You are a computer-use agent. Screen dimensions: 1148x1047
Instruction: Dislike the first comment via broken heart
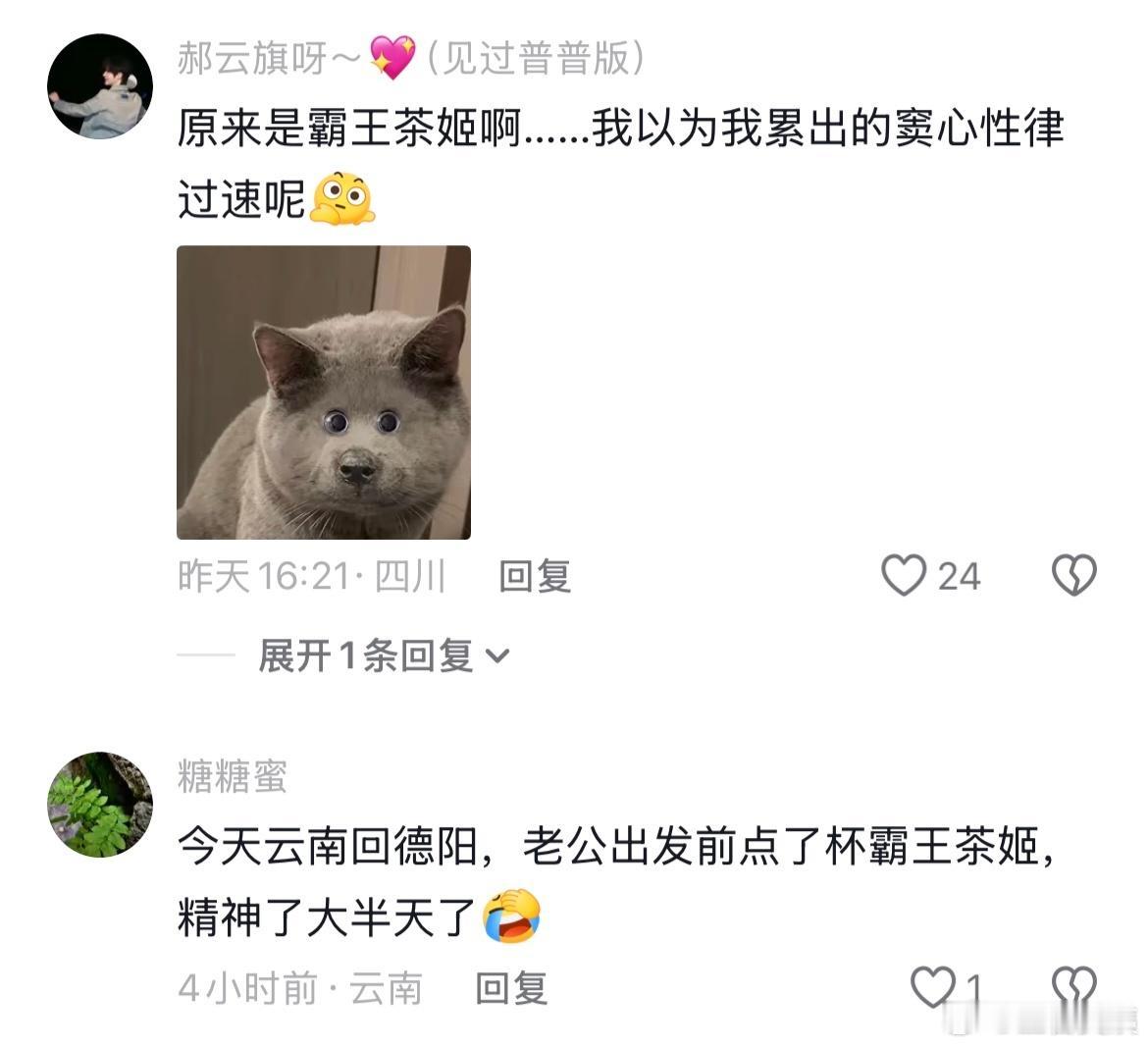pyautogui.click(x=1073, y=575)
